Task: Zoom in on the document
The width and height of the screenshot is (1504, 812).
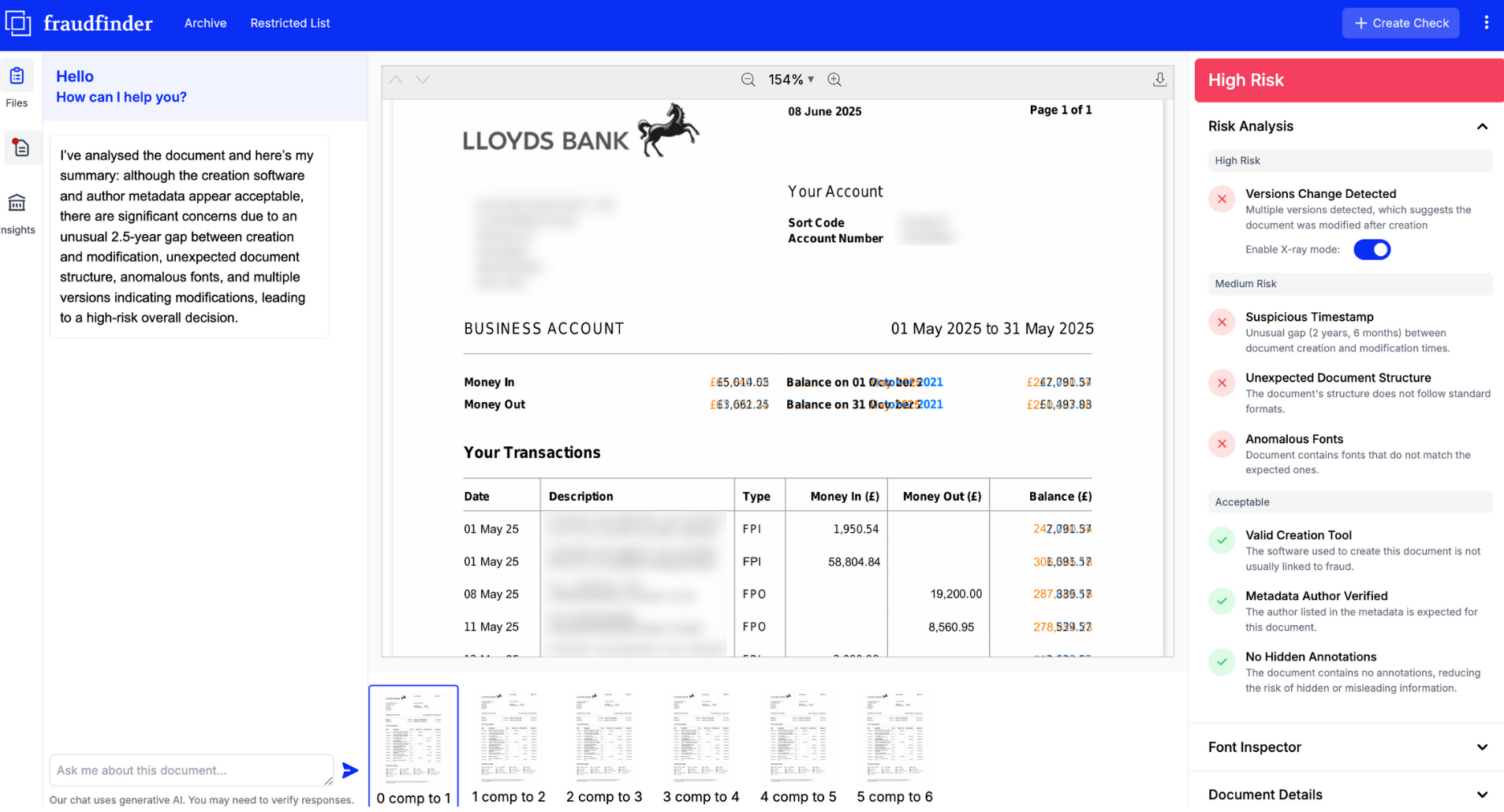Action: pos(834,80)
